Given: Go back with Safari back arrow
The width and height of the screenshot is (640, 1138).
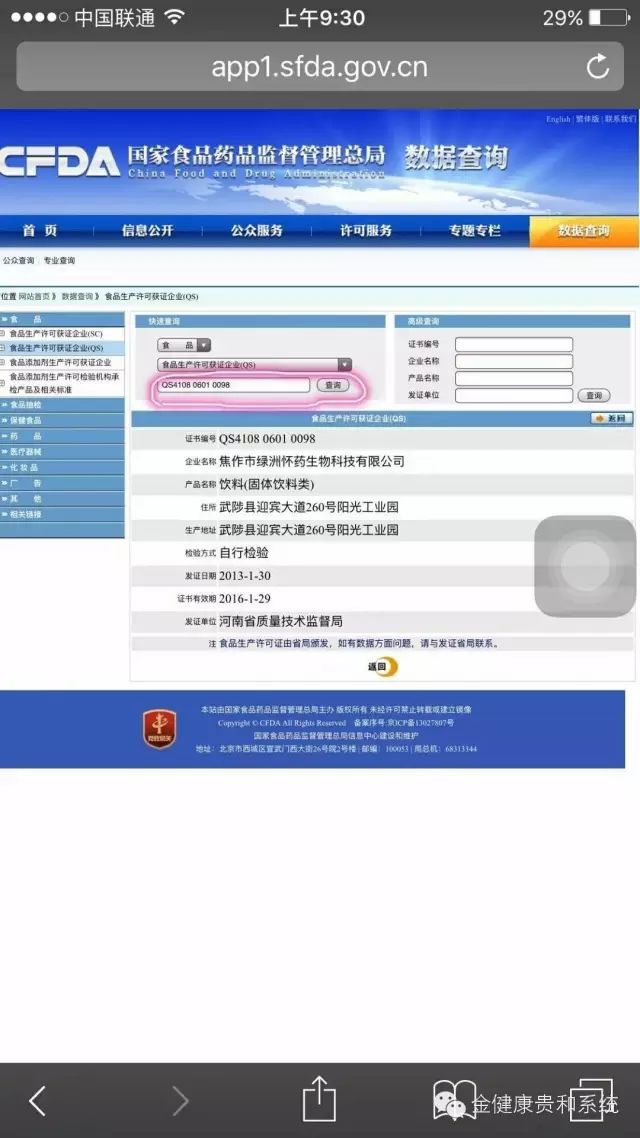Looking at the screenshot, I should [x=38, y=1101].
